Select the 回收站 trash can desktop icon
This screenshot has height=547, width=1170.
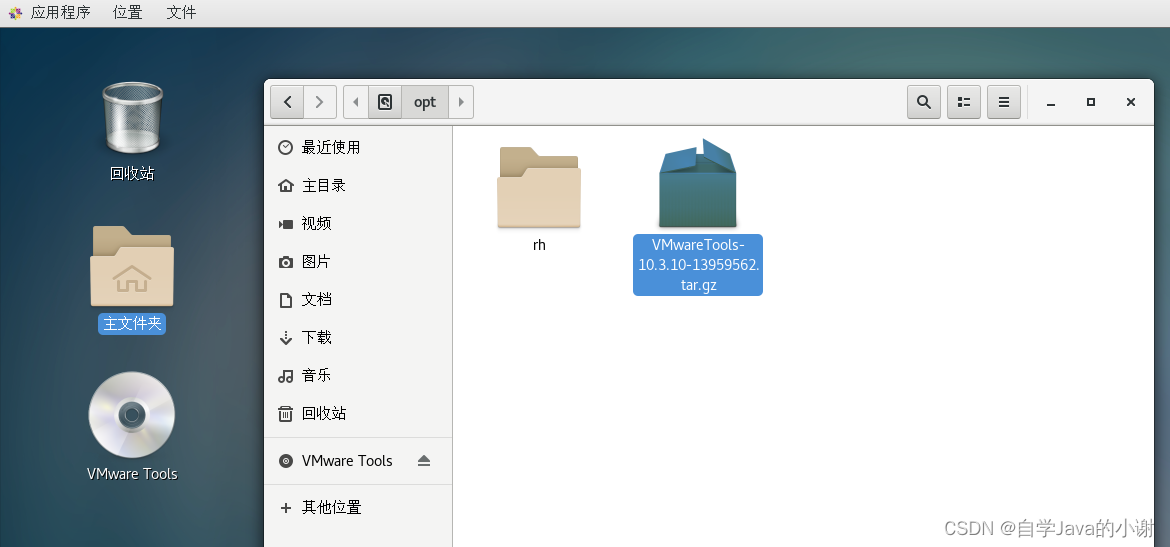coord(132,118)
